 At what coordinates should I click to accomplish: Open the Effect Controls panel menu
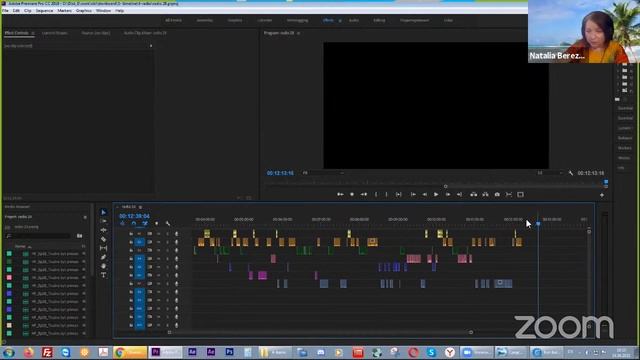(x=33, y=33)
